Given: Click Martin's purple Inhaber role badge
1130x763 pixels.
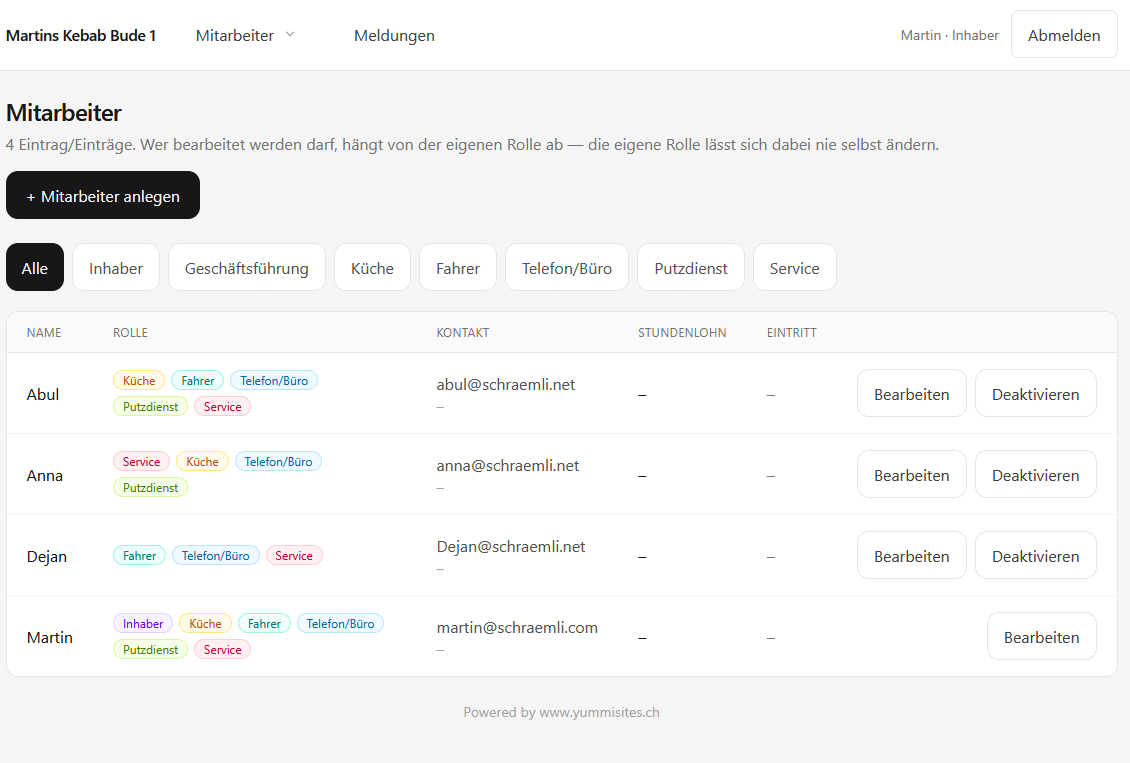Looking at the screenshot, I should 143,623.
